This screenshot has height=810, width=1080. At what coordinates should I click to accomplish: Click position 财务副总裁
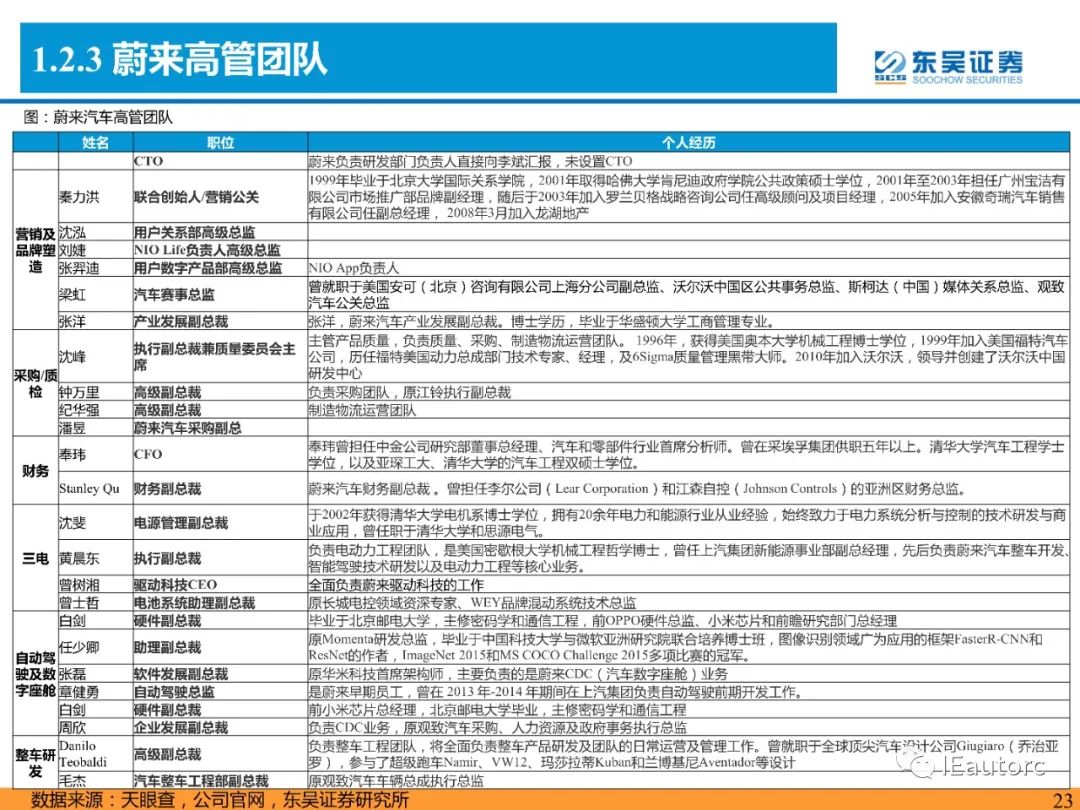(220, 488)
